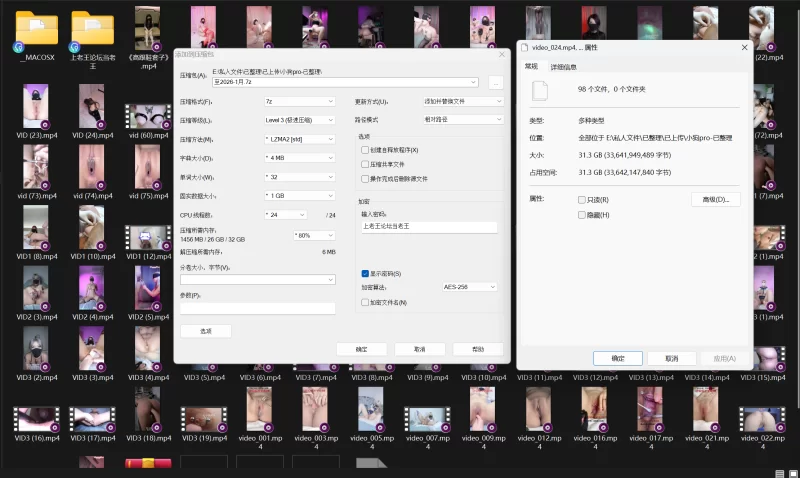The image size is (800, 478).
Task: Select the VID3 (2).mp4 file icon
Action: point(36,349)
